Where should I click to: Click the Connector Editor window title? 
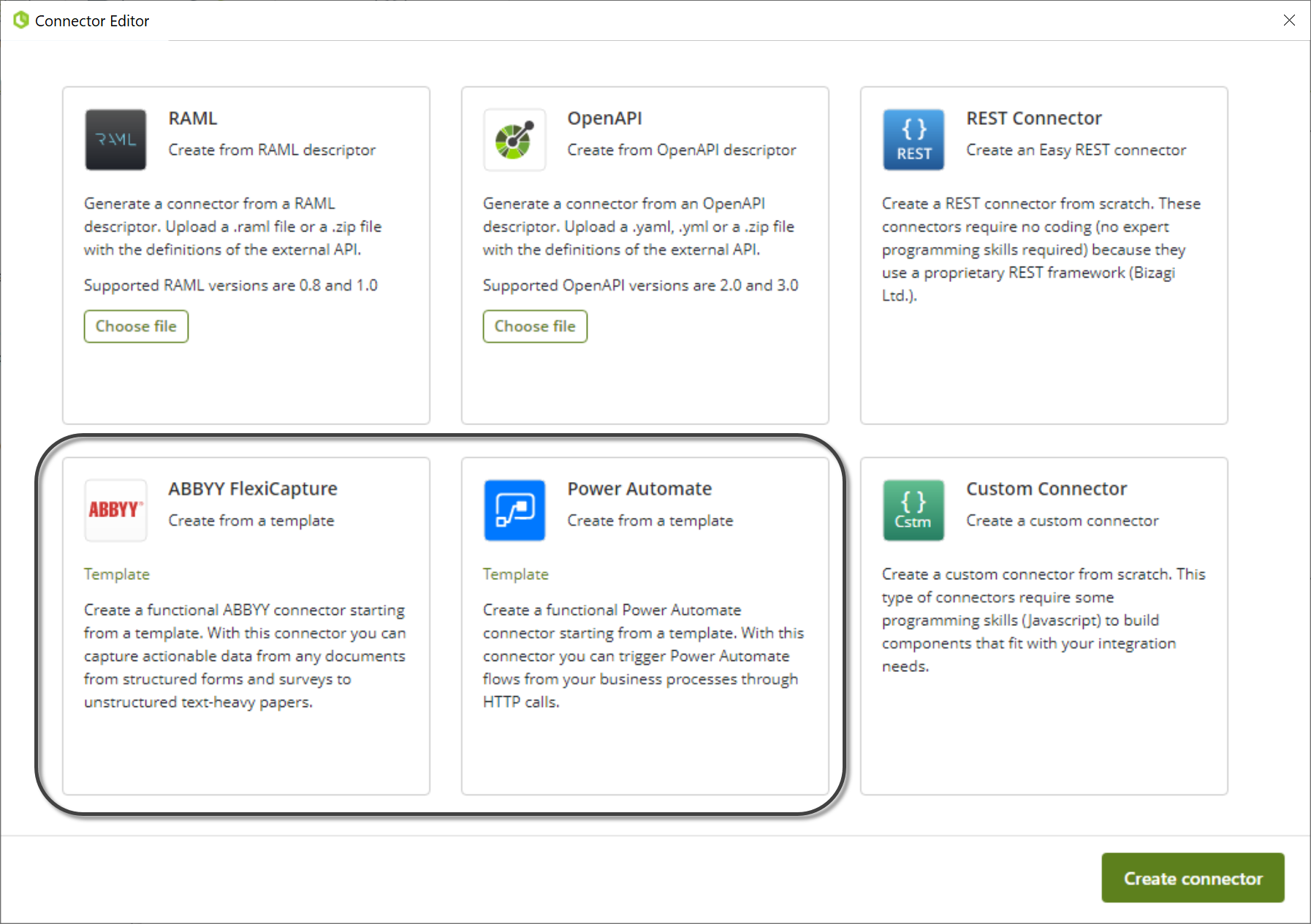pos(92,21)
